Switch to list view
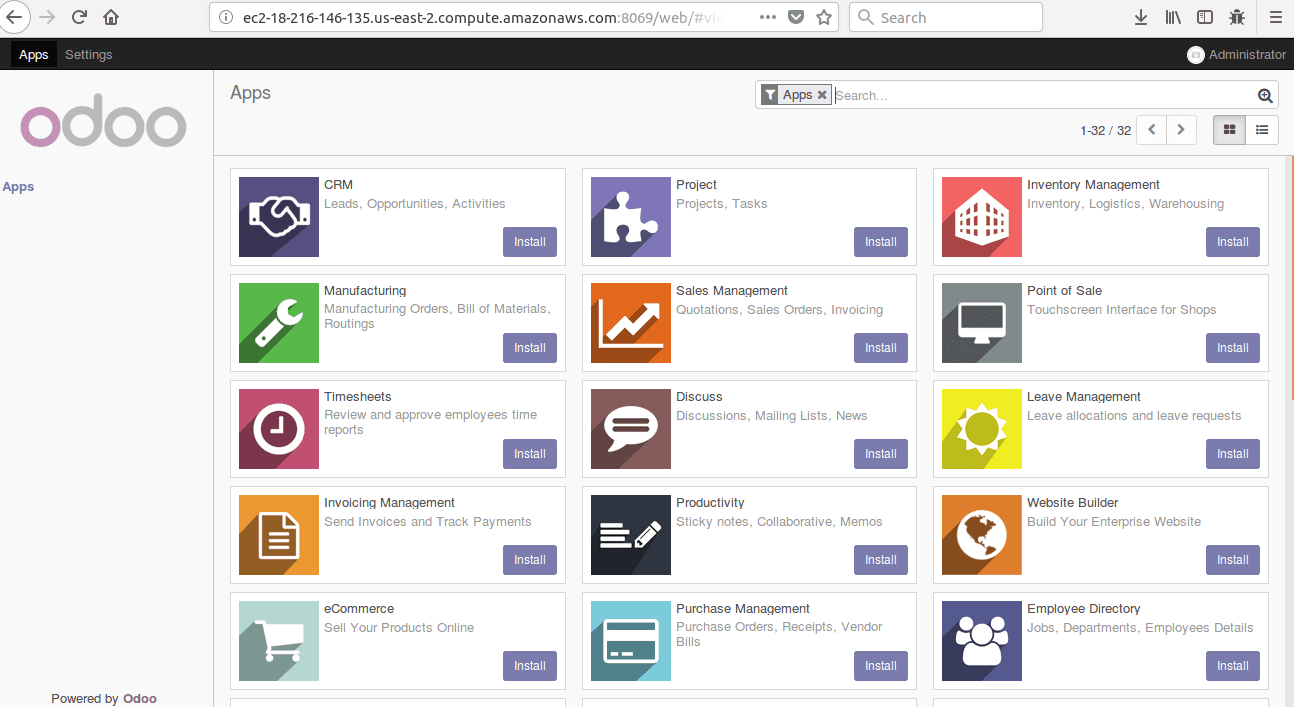The image size is (1294, 707). click(x=1262, y=130)
